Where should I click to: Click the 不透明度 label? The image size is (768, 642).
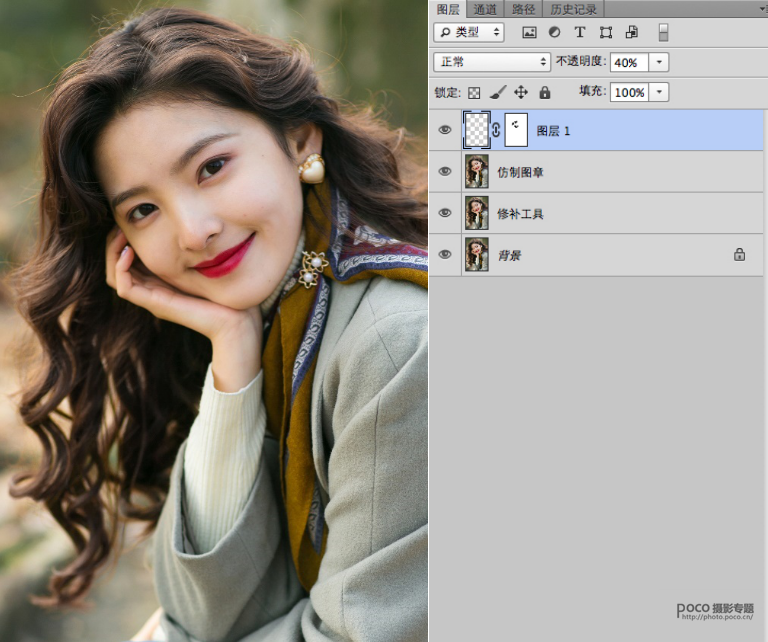580,61
